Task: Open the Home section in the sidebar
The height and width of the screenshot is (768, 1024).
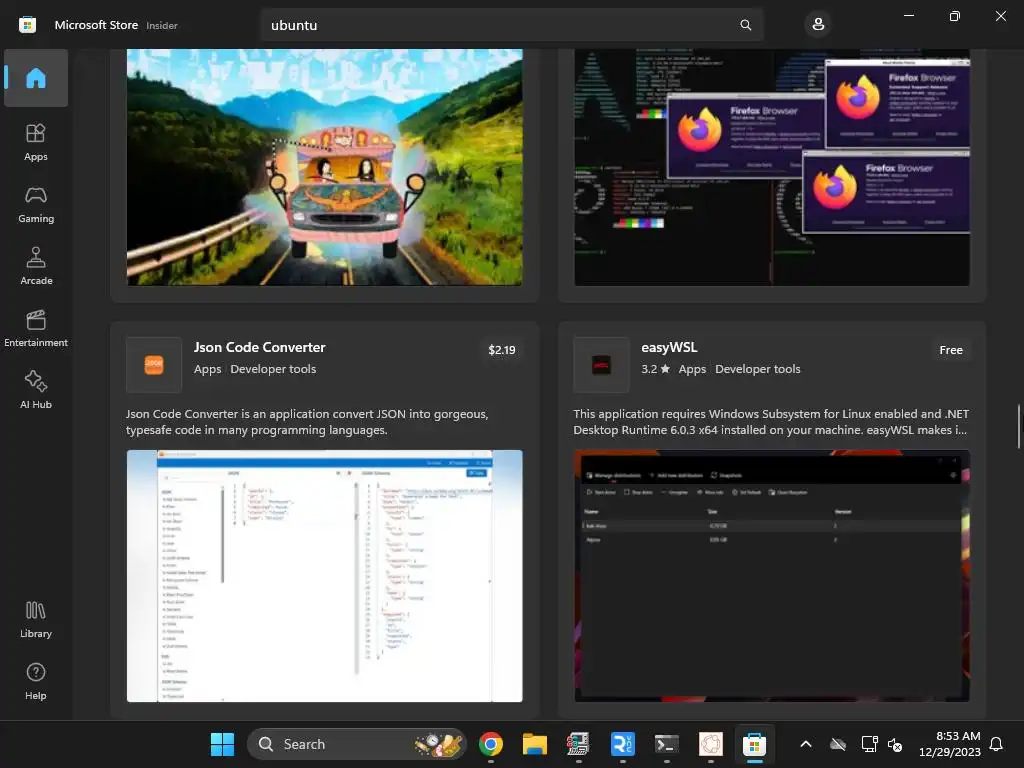Action: tap(36, 78)
